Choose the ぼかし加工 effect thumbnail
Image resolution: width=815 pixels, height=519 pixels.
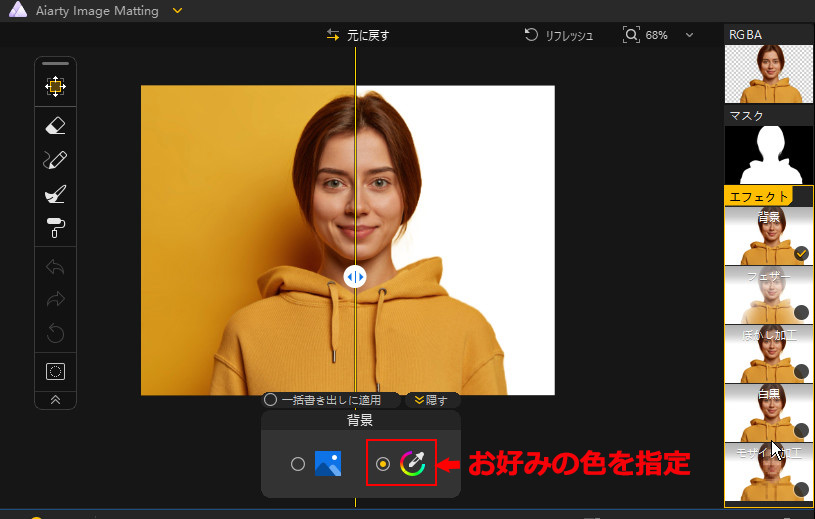click(769, 354)
